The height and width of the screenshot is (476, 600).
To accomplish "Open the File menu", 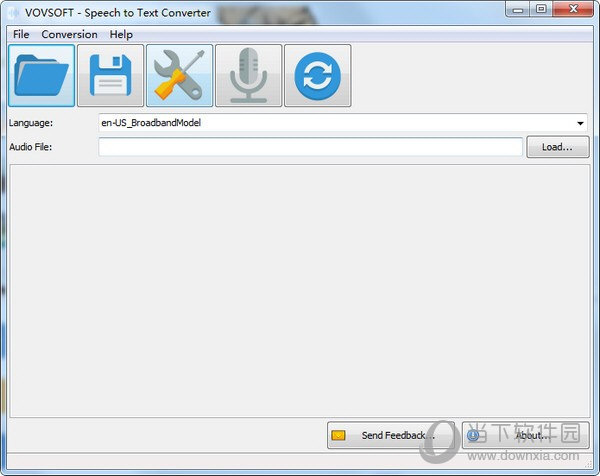I will click(x=21, y=34).
